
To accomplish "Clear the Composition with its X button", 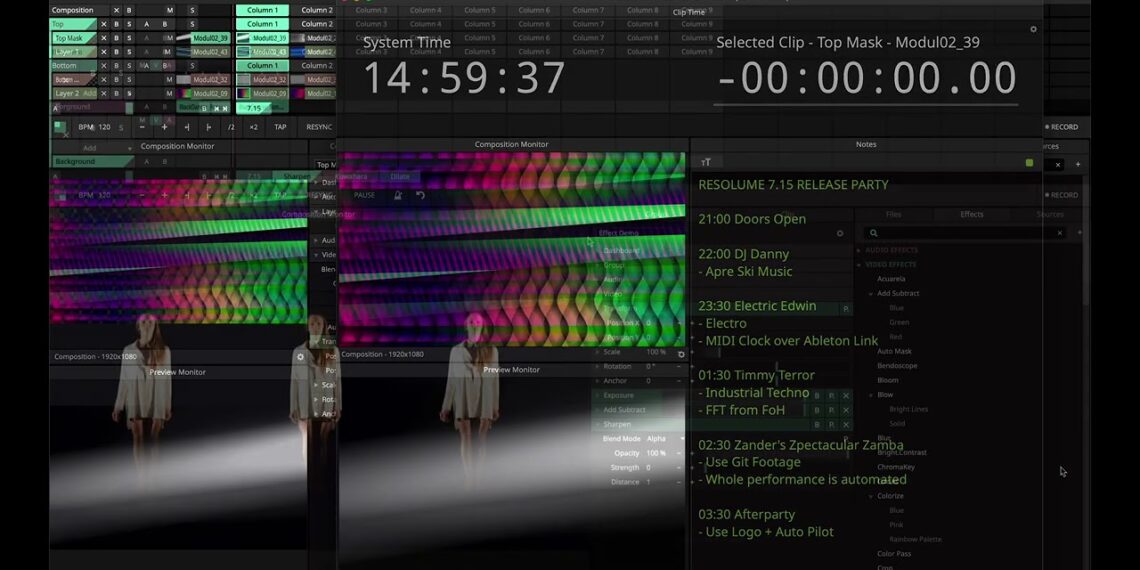I will (x=116, y=10).
